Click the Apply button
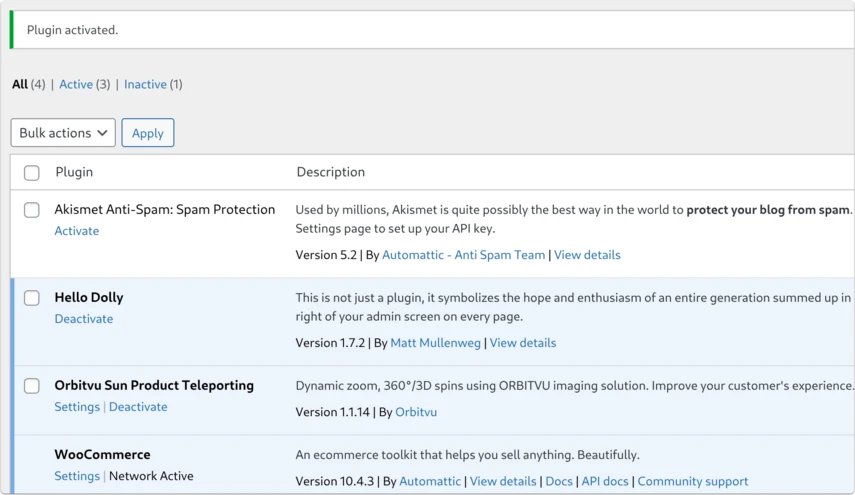 [148, 132]
